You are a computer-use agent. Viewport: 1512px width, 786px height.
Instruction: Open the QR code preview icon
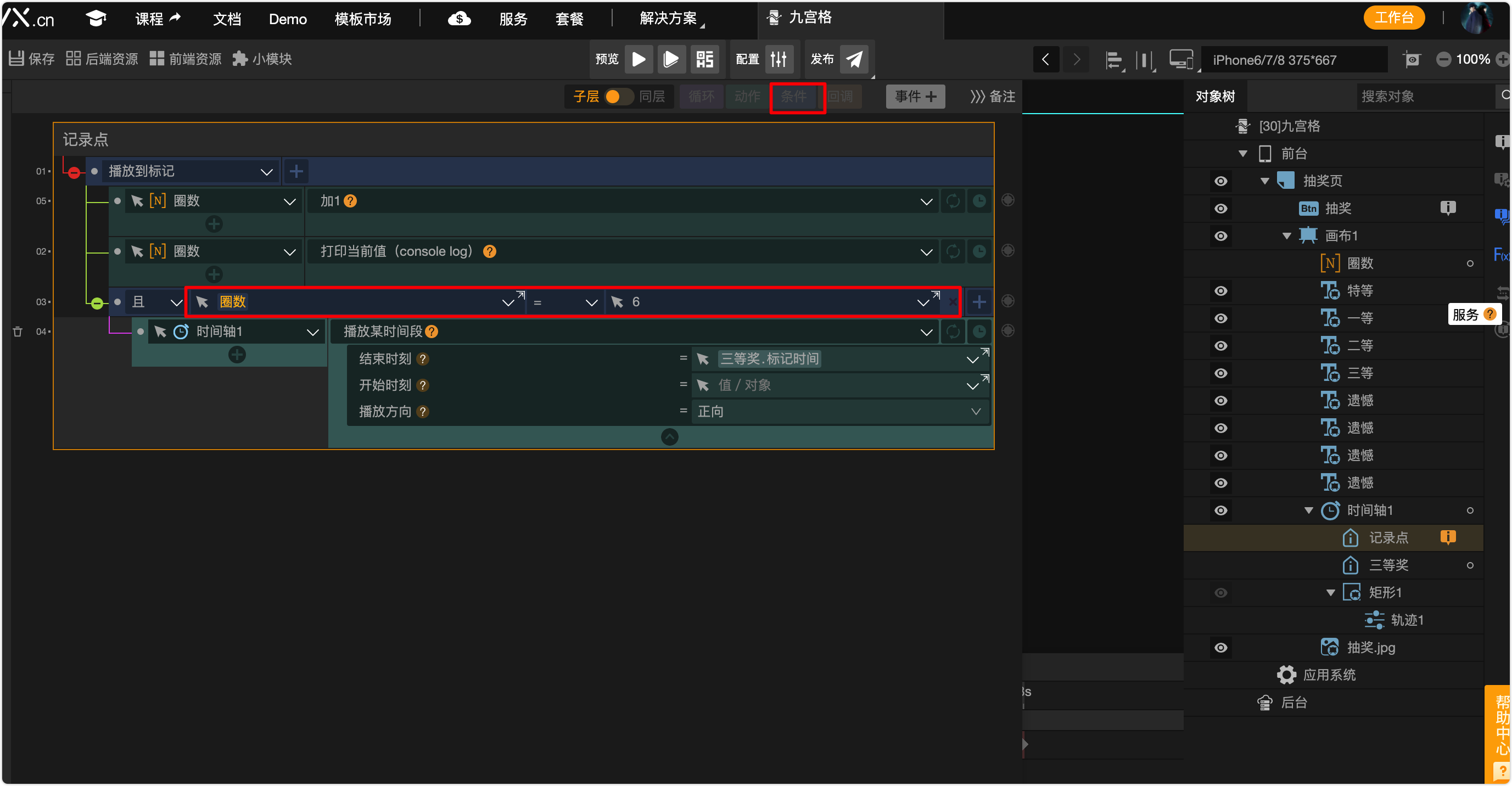pos(704,59)
